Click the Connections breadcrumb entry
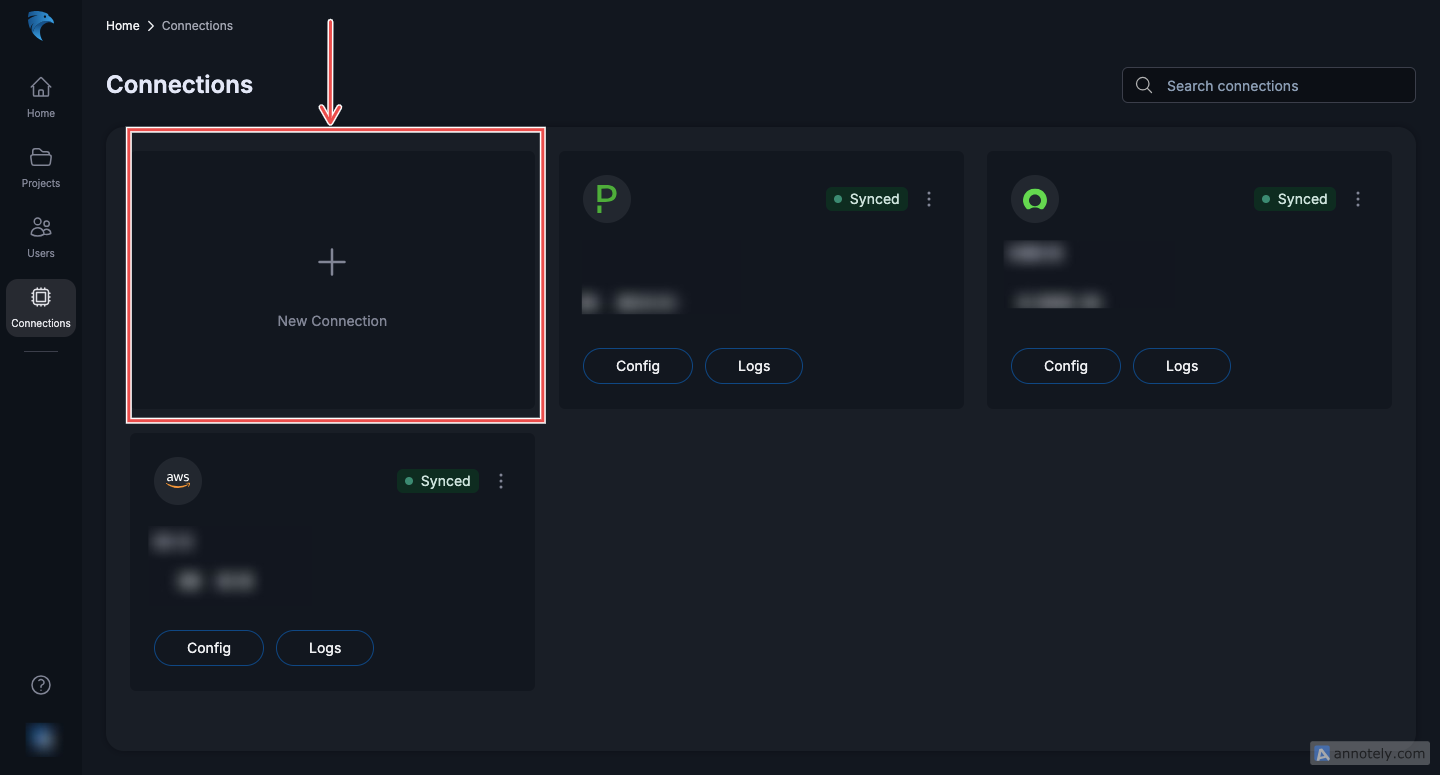Viewport: 1440px width, 775px height. tap(197, 26)
